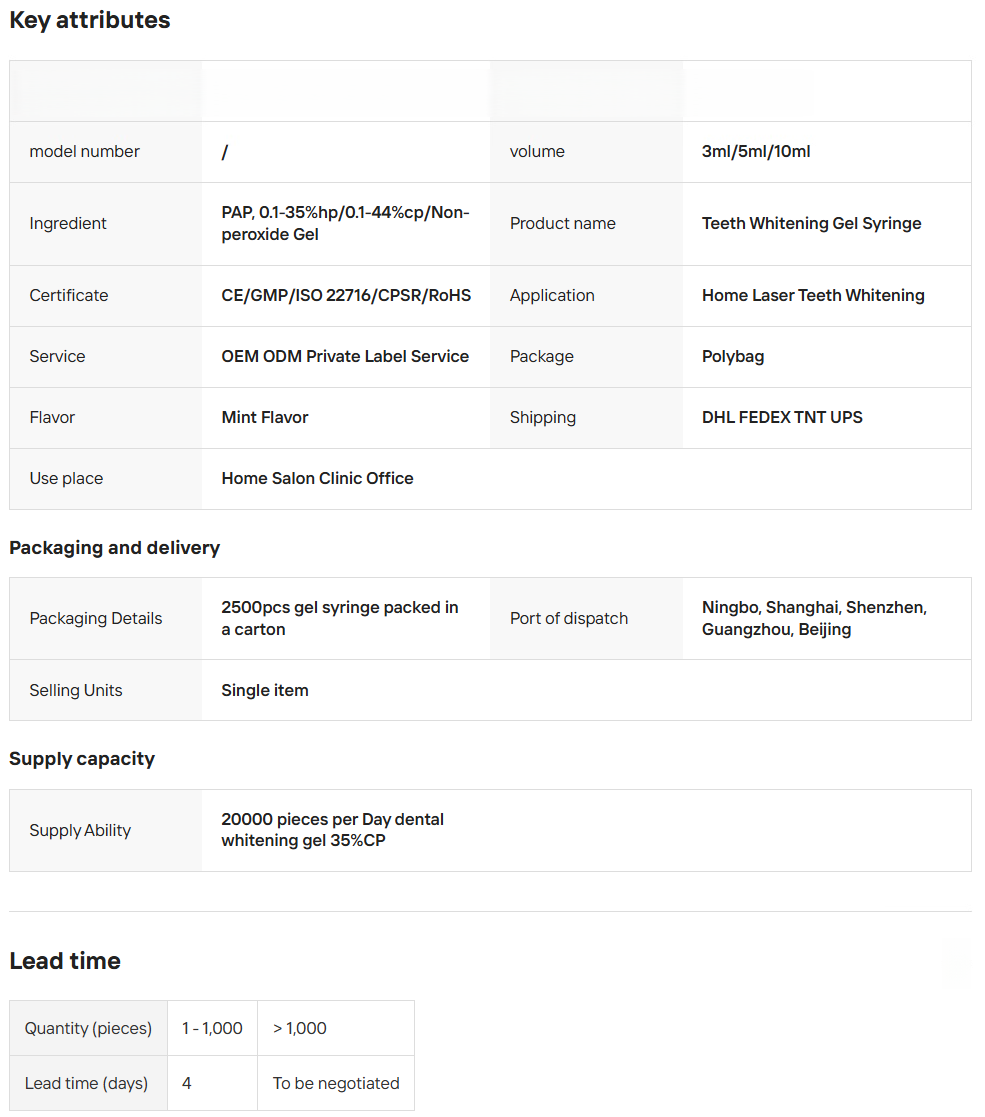The height and width of the screenshot is (1117, 985).
Task: Click the To be negotiated lead time cell
Action: 336,1083
